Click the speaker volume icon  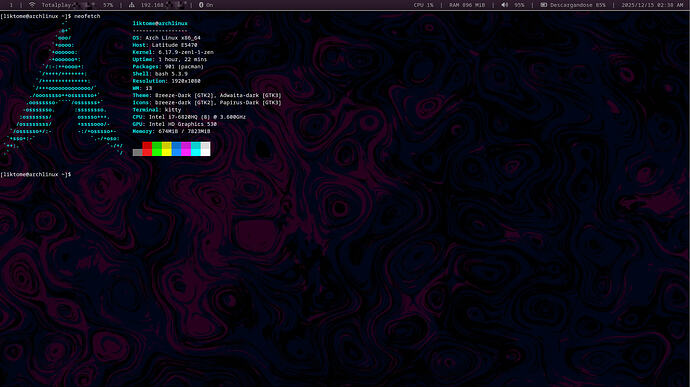pos(505,5)
